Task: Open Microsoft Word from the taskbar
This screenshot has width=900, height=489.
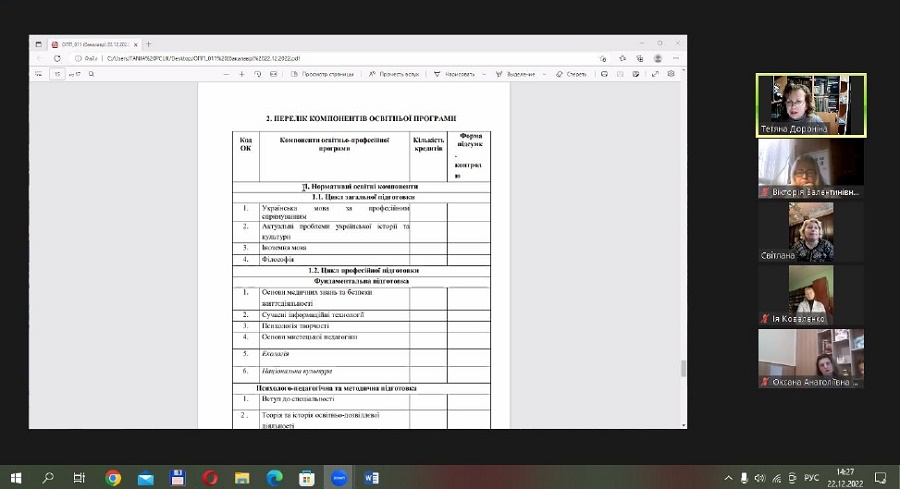Action: tap(372, 477)
